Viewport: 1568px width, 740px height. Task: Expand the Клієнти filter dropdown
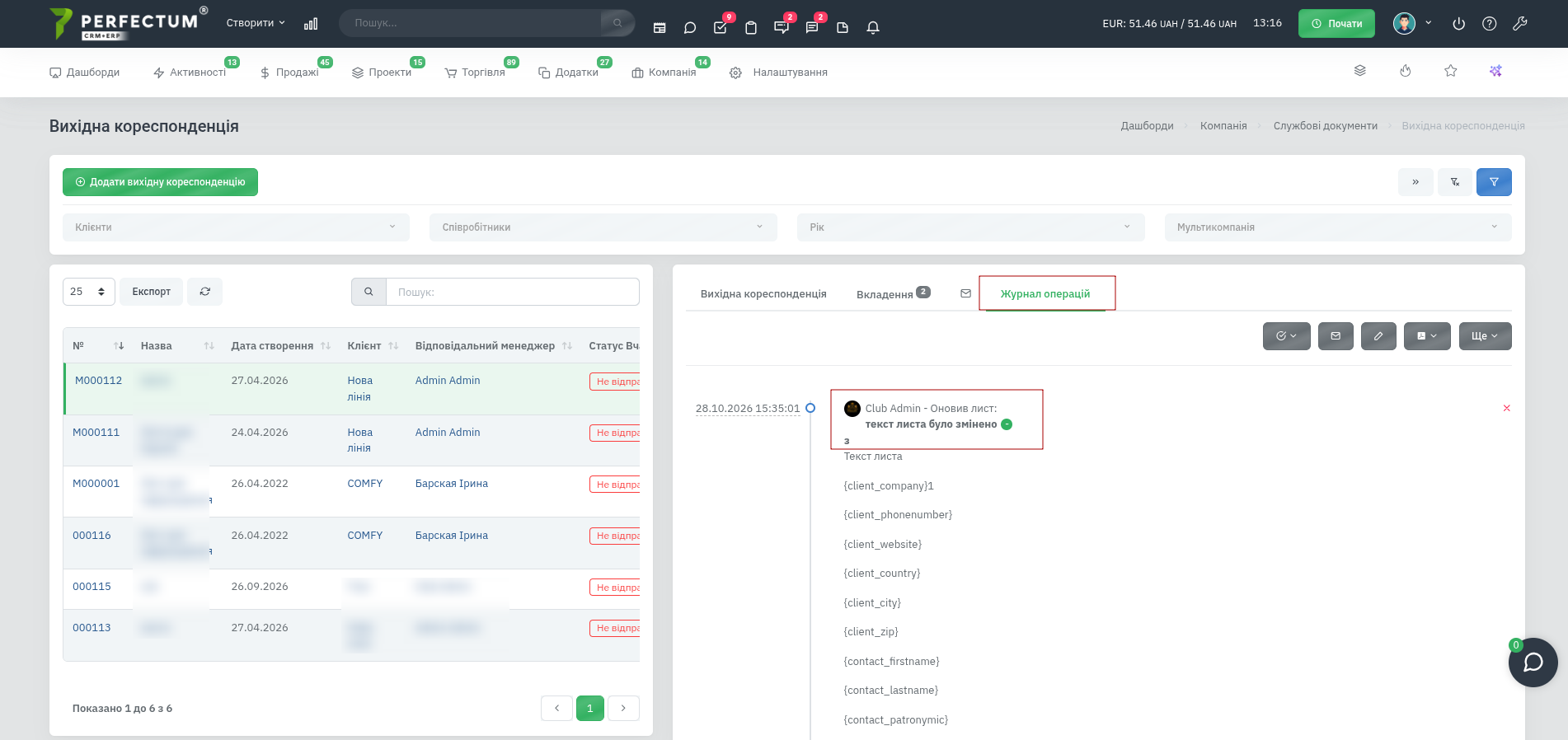tap(236, 227)
